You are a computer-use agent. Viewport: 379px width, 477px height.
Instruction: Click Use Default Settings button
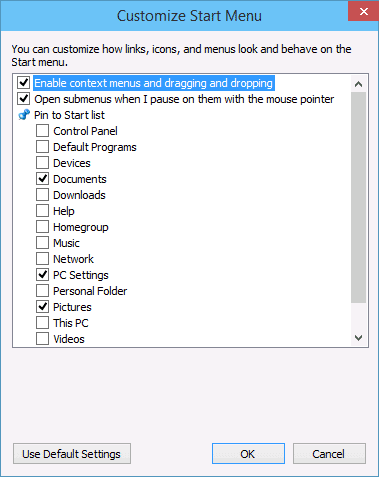pos(72,454)
